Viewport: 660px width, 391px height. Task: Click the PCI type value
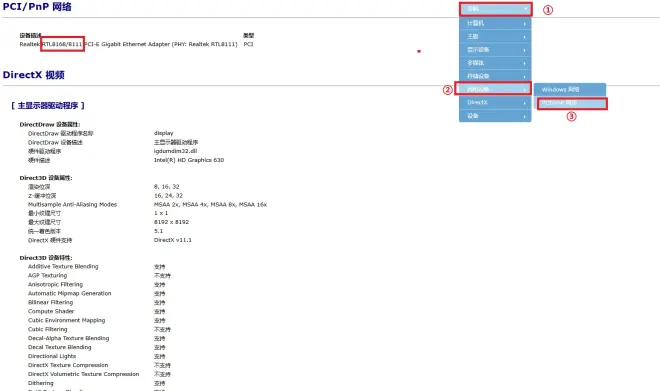(x=248, y=44)
